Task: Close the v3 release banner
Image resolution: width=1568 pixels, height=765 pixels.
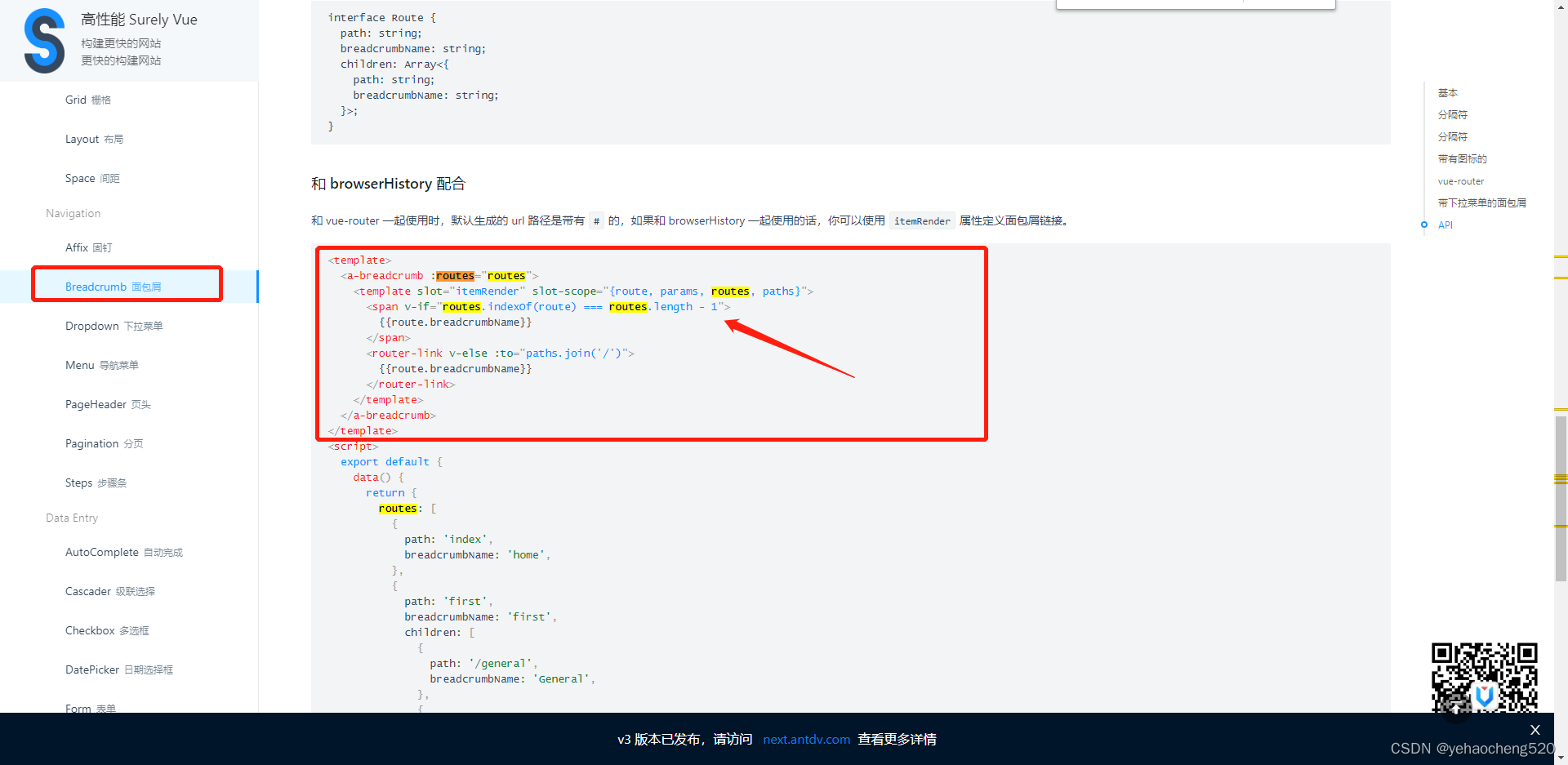Action: click(1535, 730)
